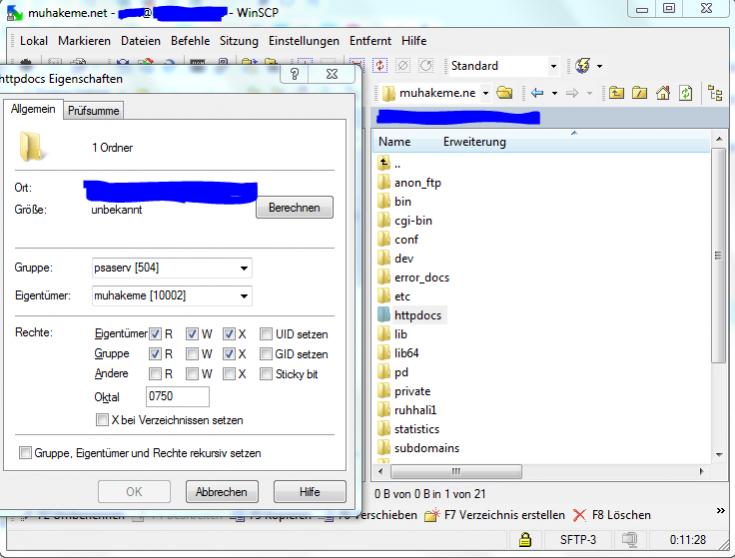Click the Abbrechen button
735x558 pixels.
point(222,492)
